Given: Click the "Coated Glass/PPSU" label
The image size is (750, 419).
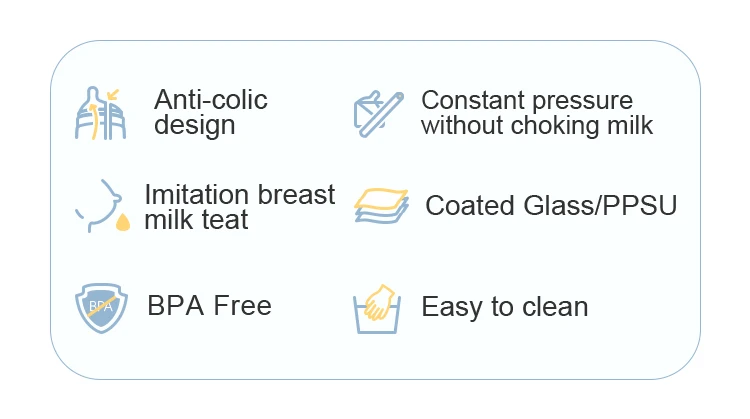Looking at the screenshot, I should click(551, 206).
